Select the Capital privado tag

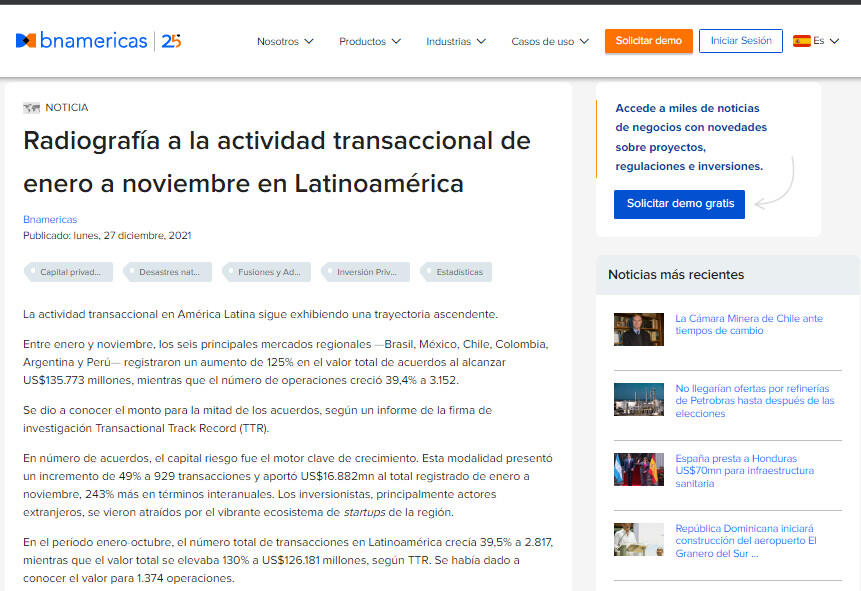[69, 272]
